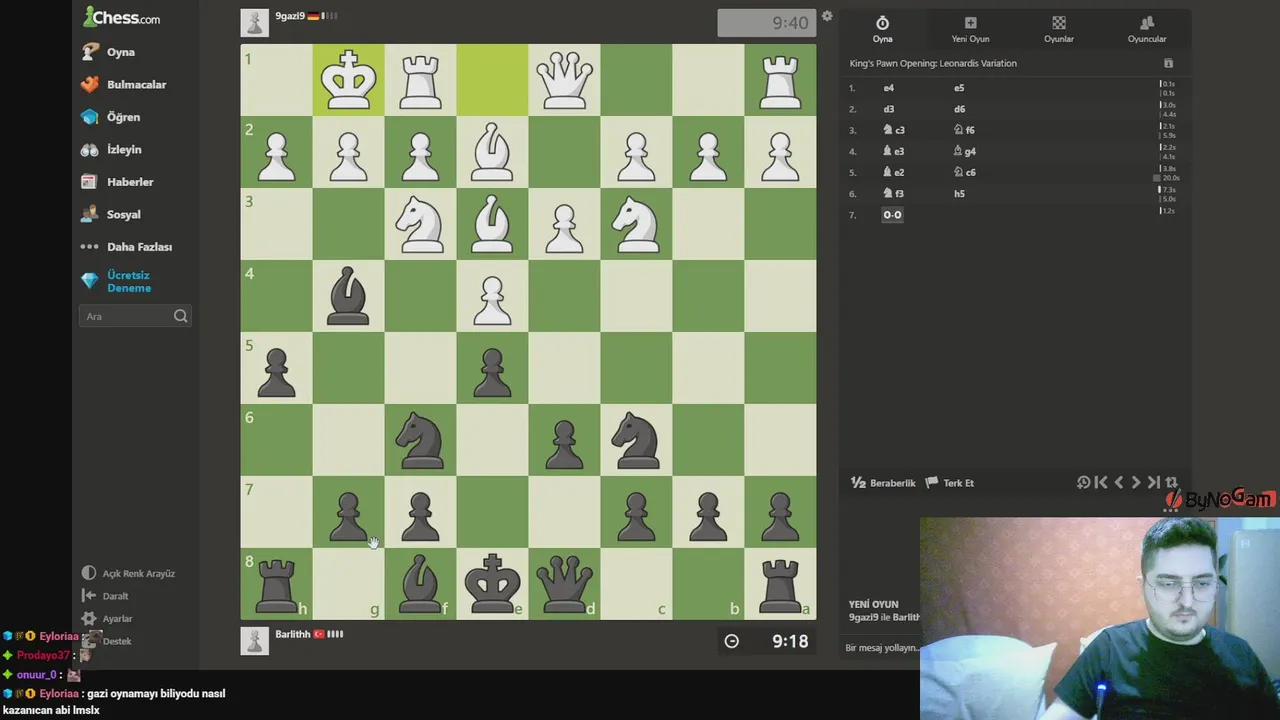Open the Barlithh player name
Image resolution: width=1280 pixels, height=720 pixels.
click(293, 634)
